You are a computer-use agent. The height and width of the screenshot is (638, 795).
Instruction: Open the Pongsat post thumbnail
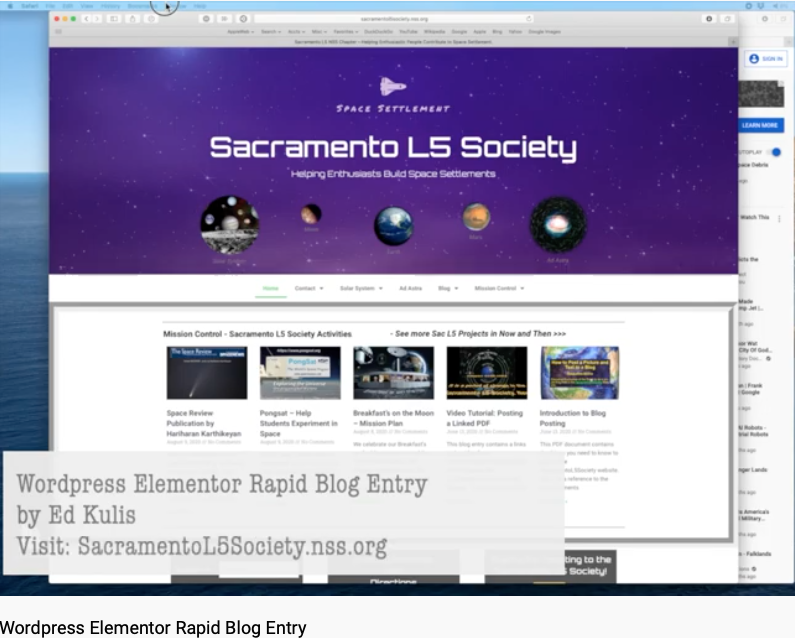pos(300,373)
